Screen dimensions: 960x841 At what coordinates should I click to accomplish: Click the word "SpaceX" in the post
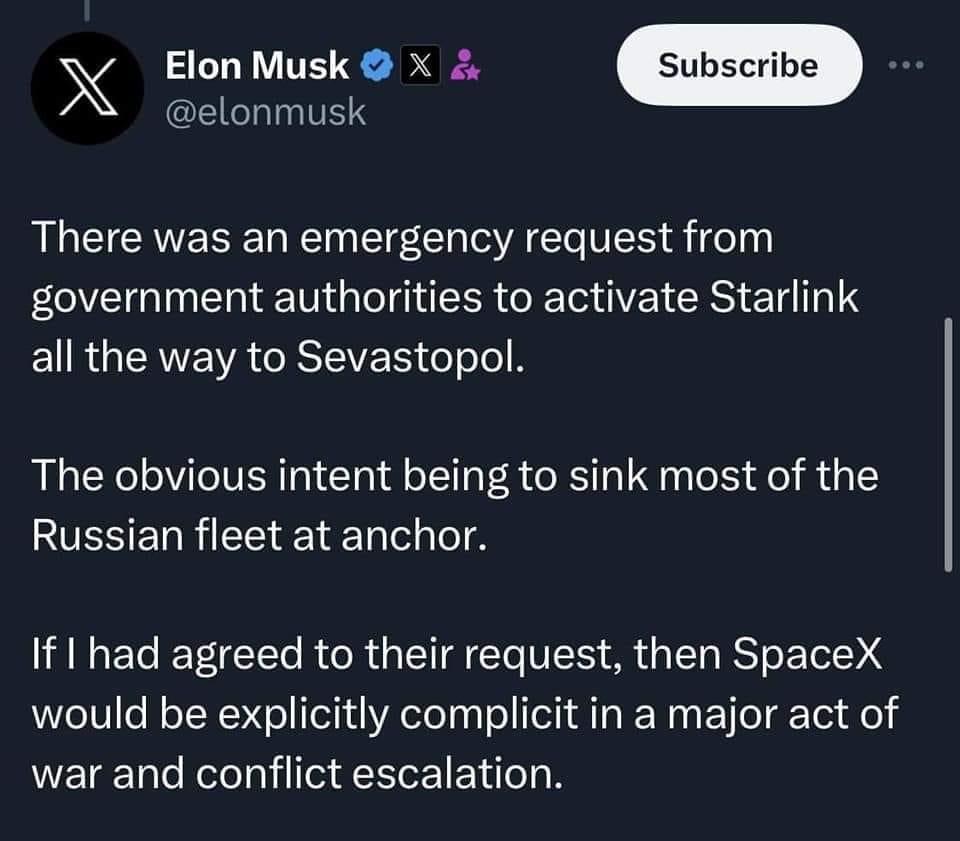tap(806, 654)
